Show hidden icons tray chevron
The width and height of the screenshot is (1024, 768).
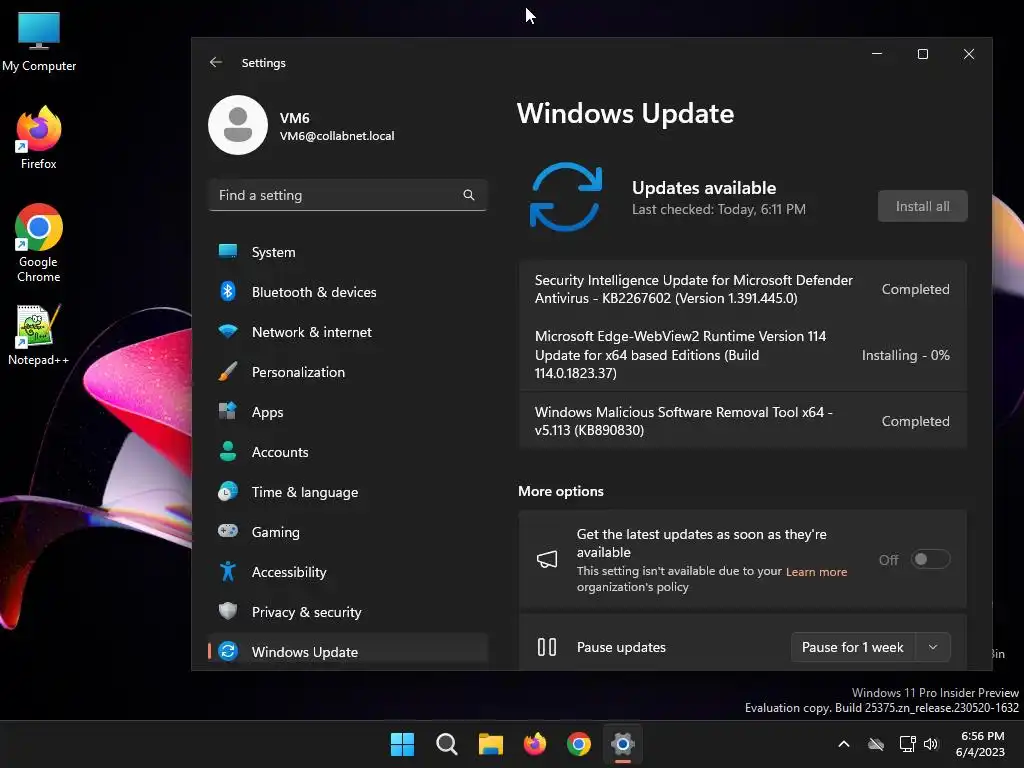tap(844, 744)
